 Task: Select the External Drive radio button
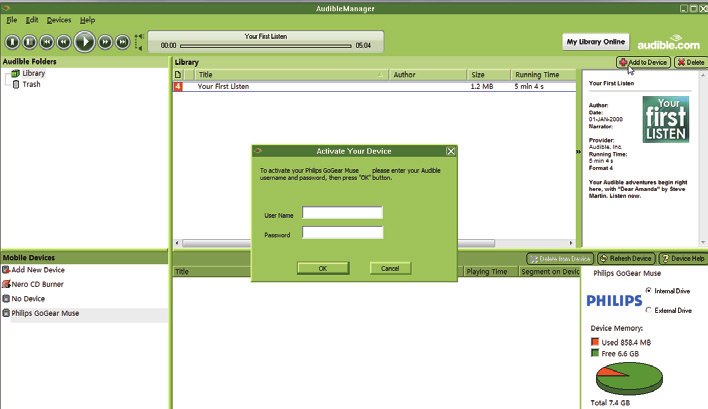coord(649,310)
